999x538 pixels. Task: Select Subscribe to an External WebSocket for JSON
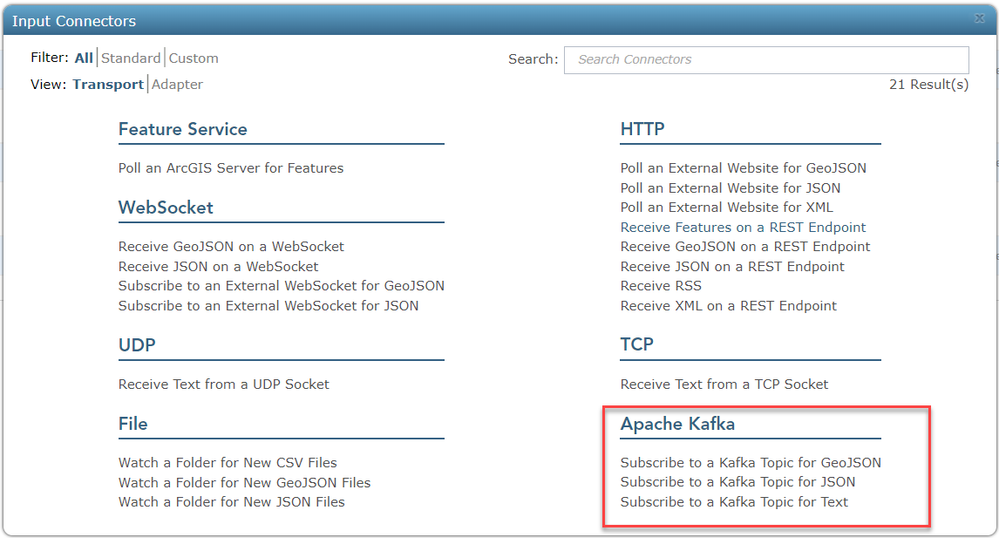pos(268,306)
